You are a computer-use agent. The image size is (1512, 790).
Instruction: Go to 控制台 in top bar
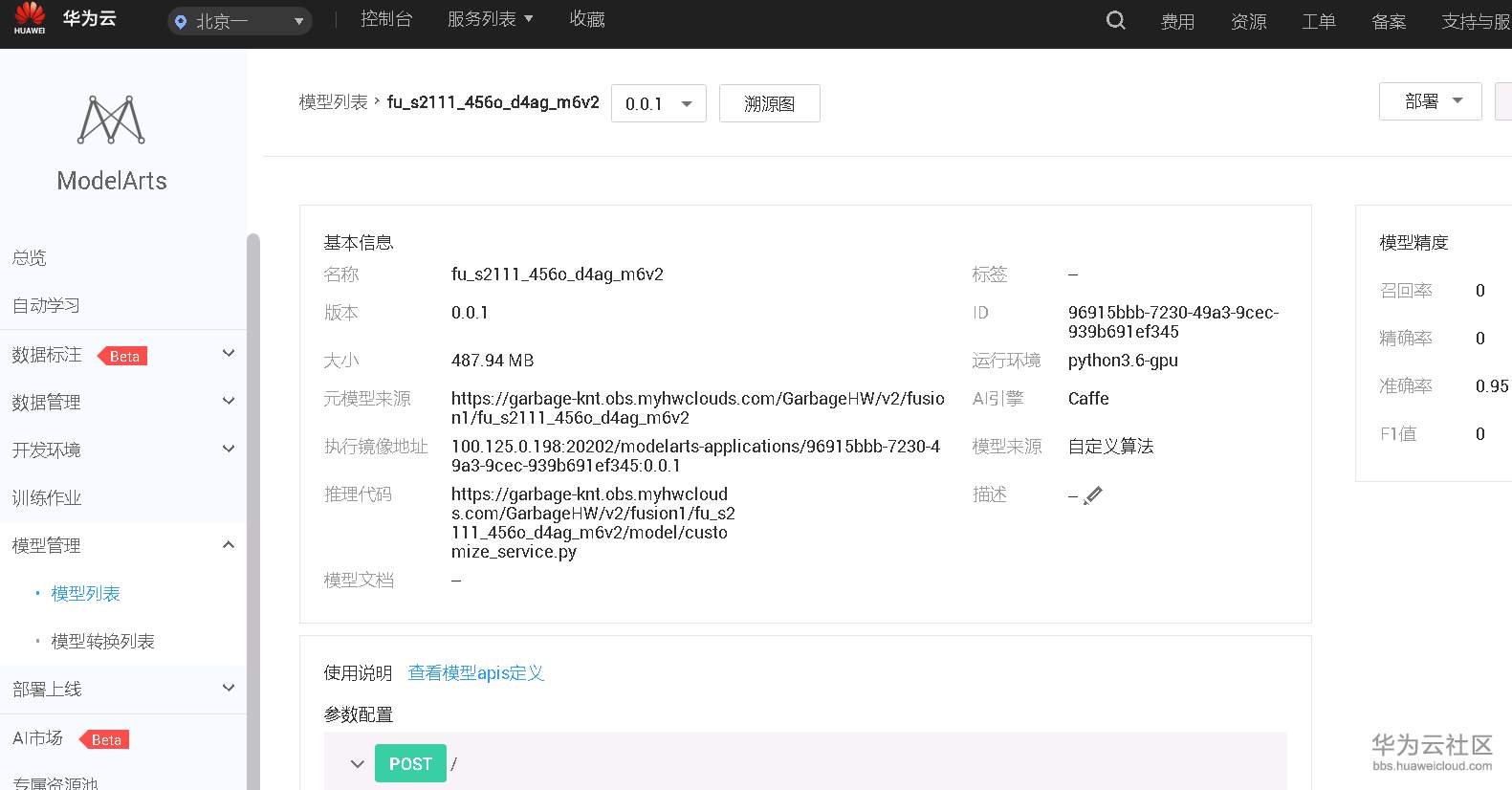(x=386, y=19)
